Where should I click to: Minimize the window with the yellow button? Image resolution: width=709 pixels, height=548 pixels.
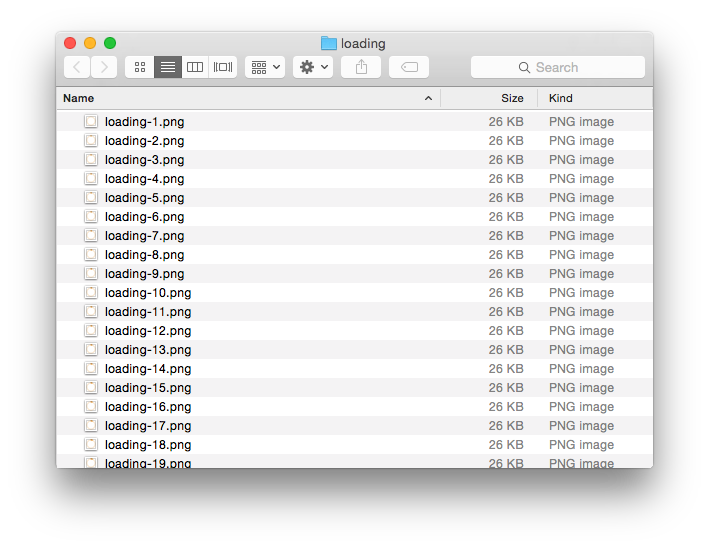tap(90, 43)
